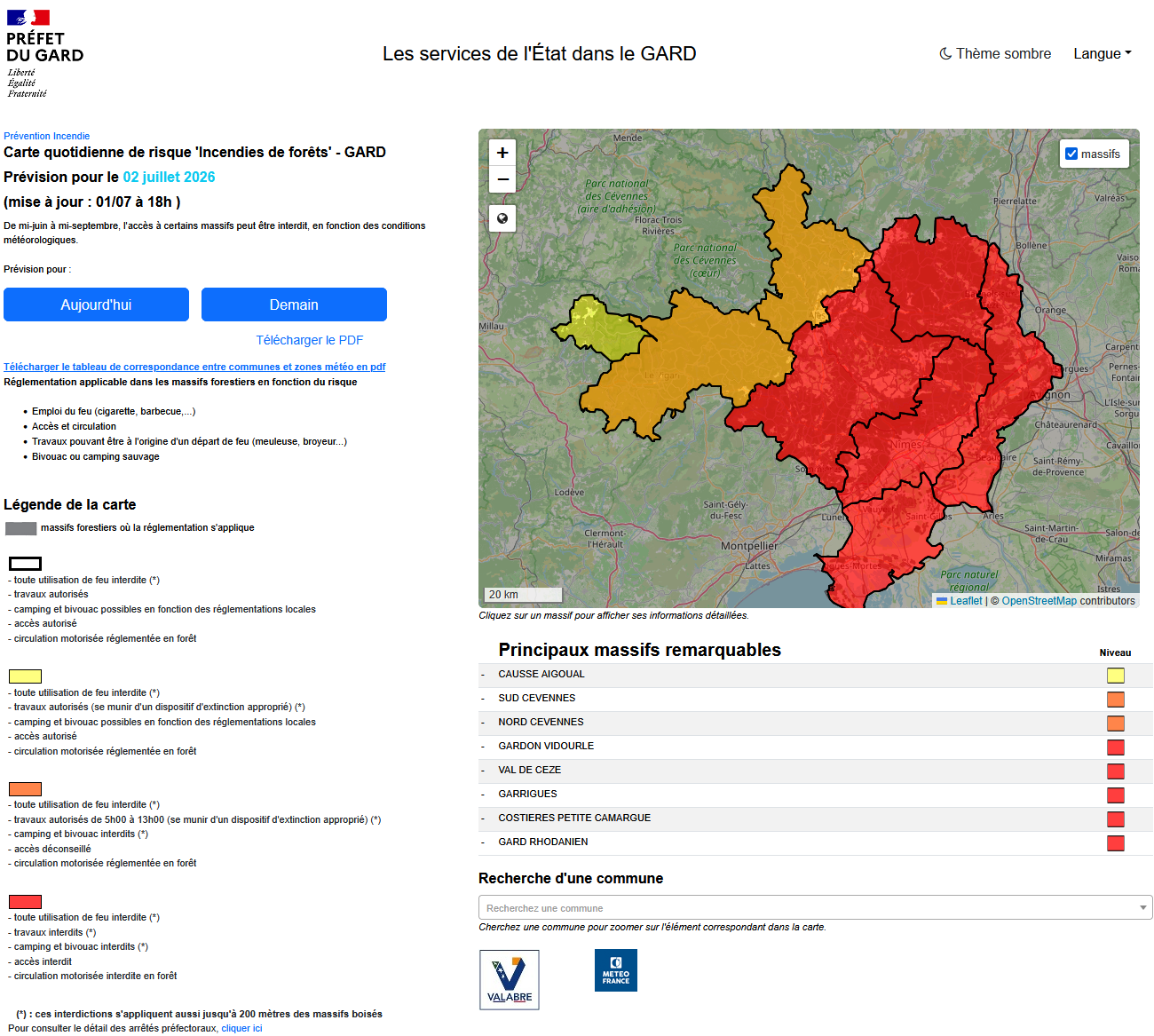Open the OpenStreetMap attribution link
Image resolution: width=1154 pixels, height=1036 pixels.
1039,601
